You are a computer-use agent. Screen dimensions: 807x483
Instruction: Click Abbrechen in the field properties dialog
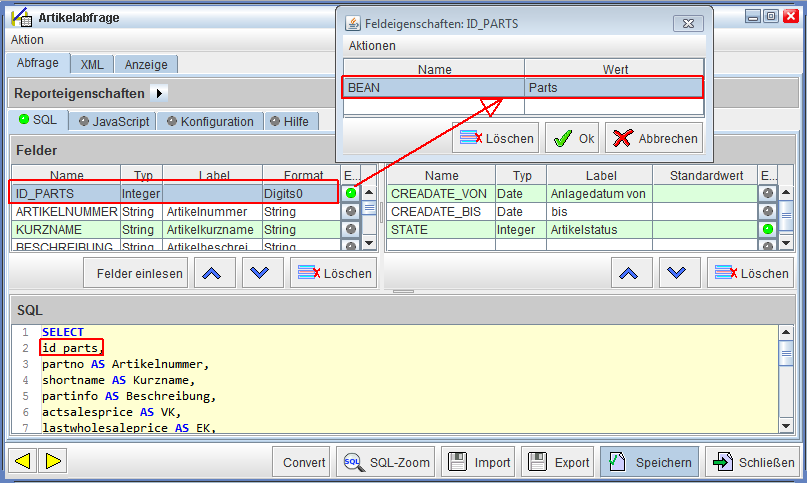click(x=654, y=138)
